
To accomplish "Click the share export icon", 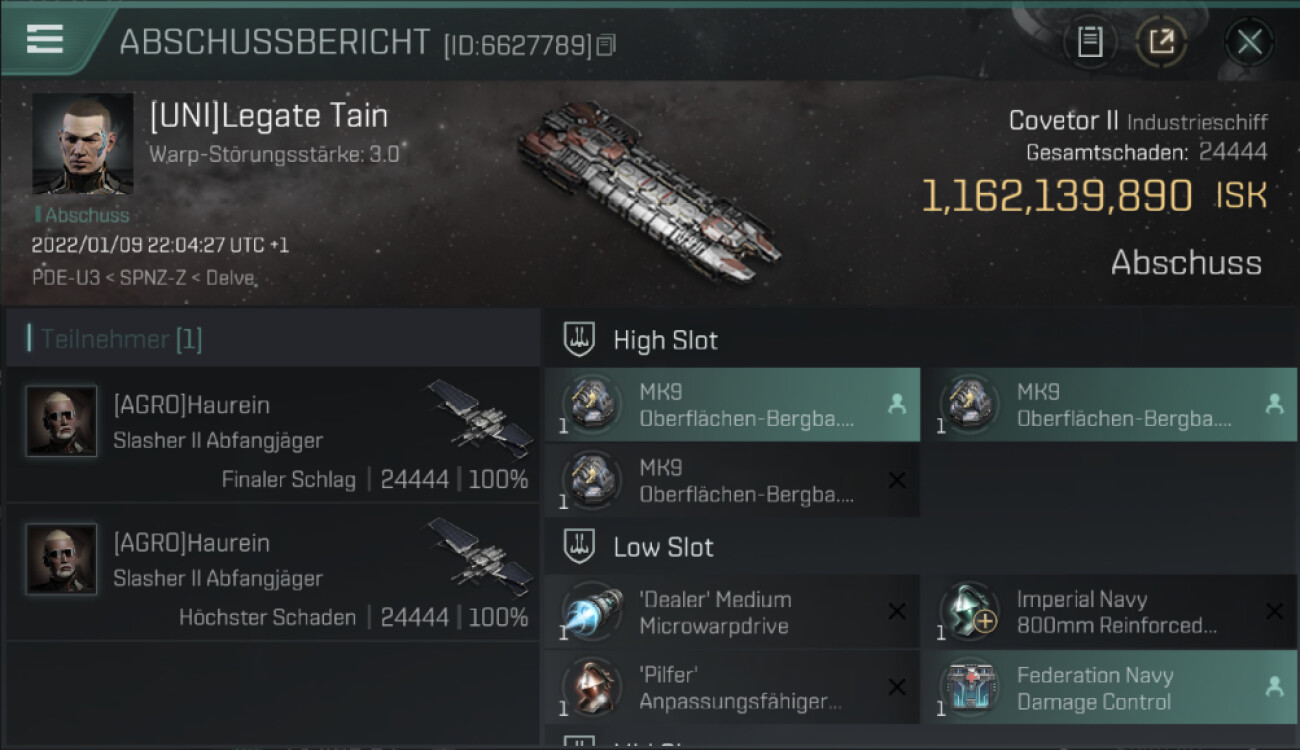I will coord(1161,42).
